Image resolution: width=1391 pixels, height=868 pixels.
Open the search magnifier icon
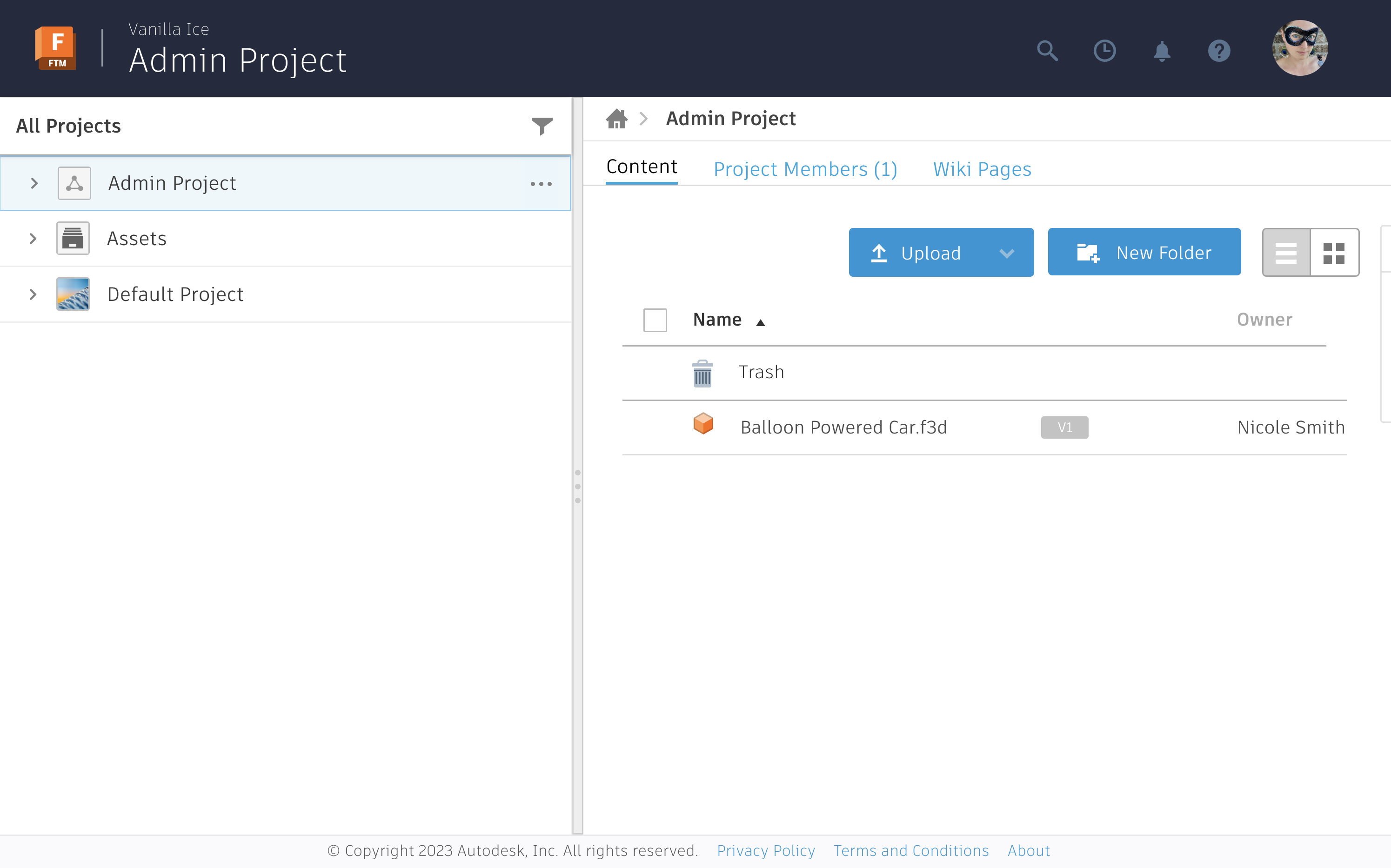[x=1047, y=51]
